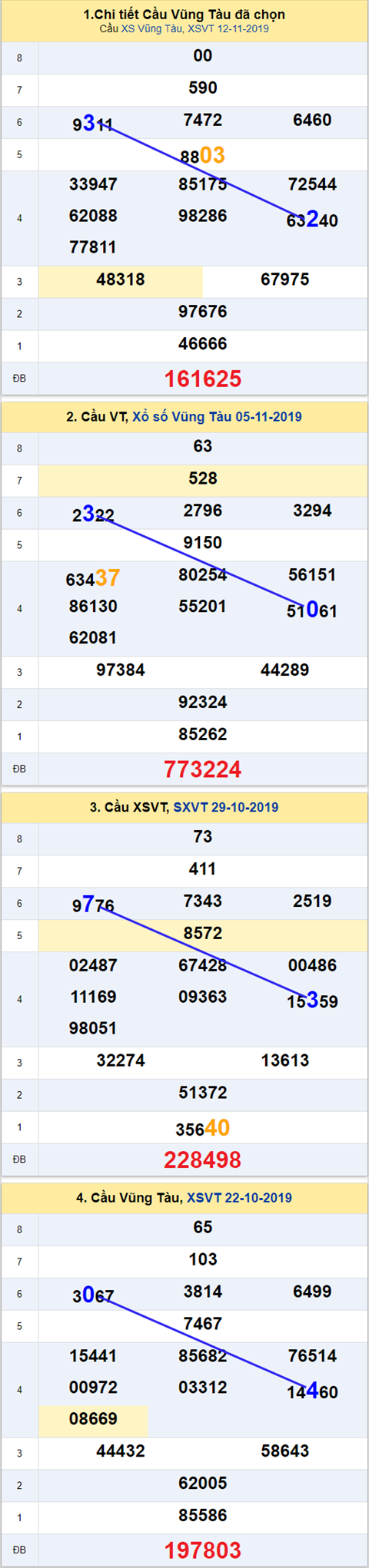This screenshot has height=1568, width=369.
Task: Click number 35640 with orange digits
Action: coord(203,1127)
